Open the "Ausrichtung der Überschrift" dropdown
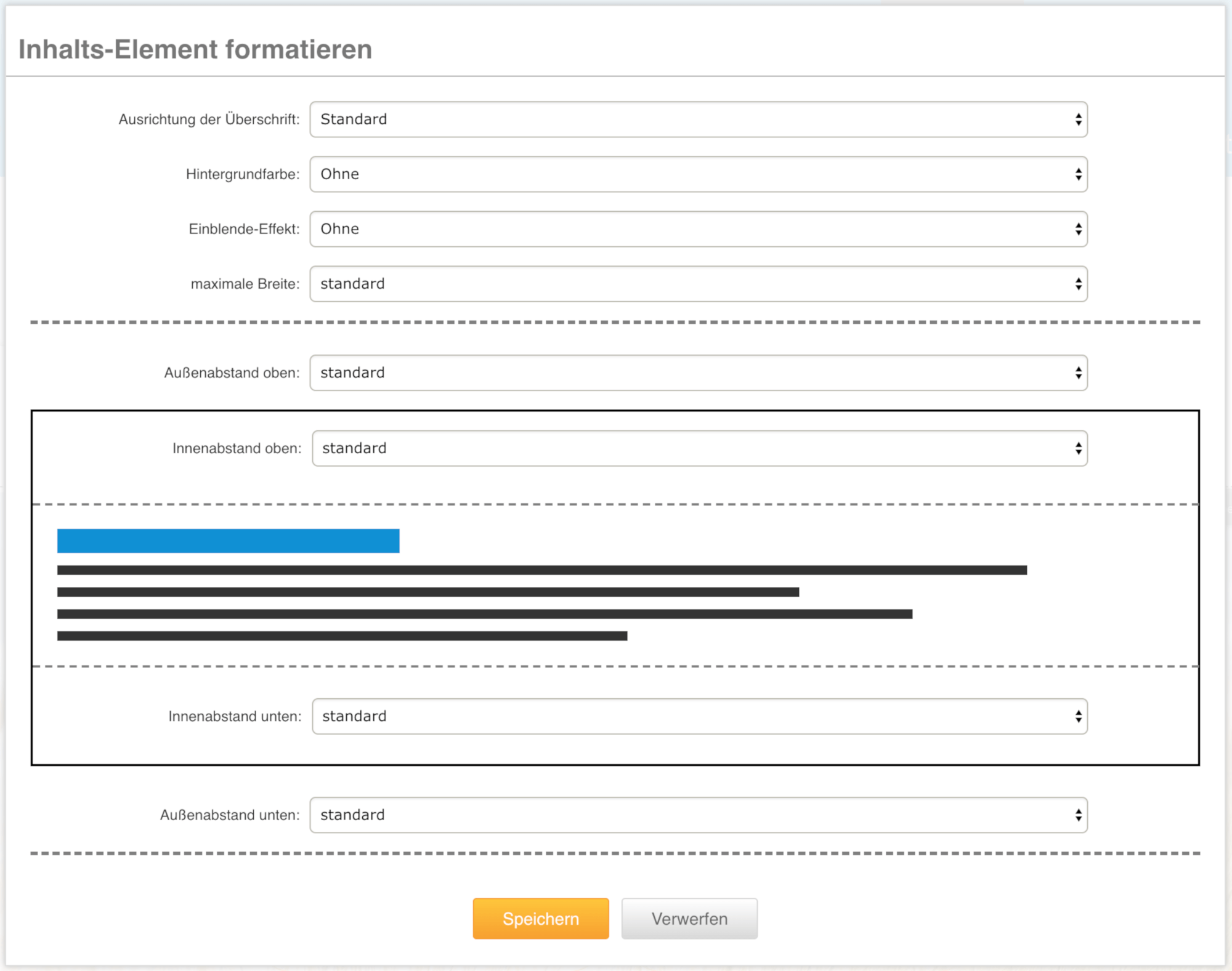This screenshot has height=971, width=1232. click(699, 119)
